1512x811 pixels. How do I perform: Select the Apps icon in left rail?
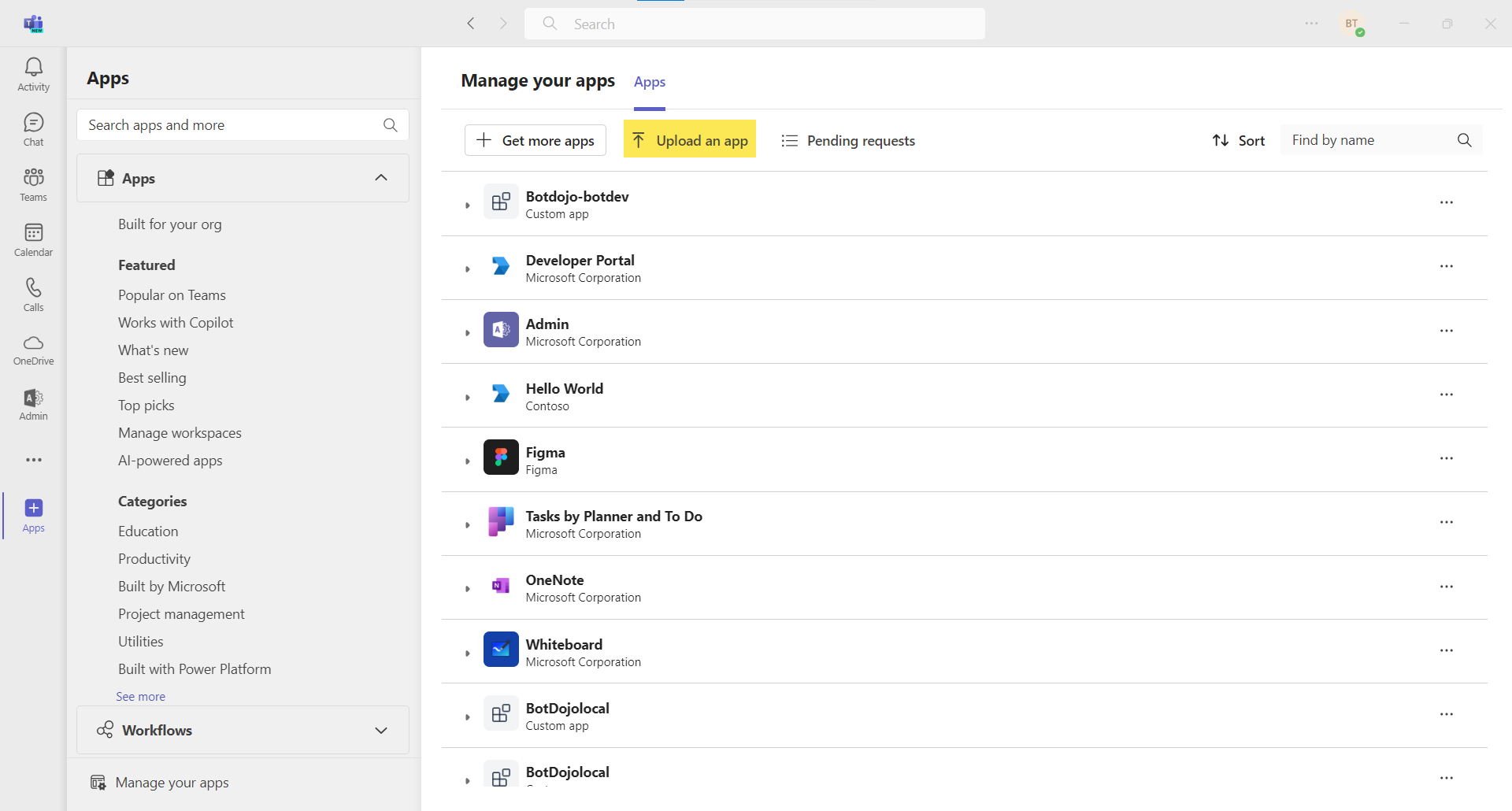click(x=33, y=516)
